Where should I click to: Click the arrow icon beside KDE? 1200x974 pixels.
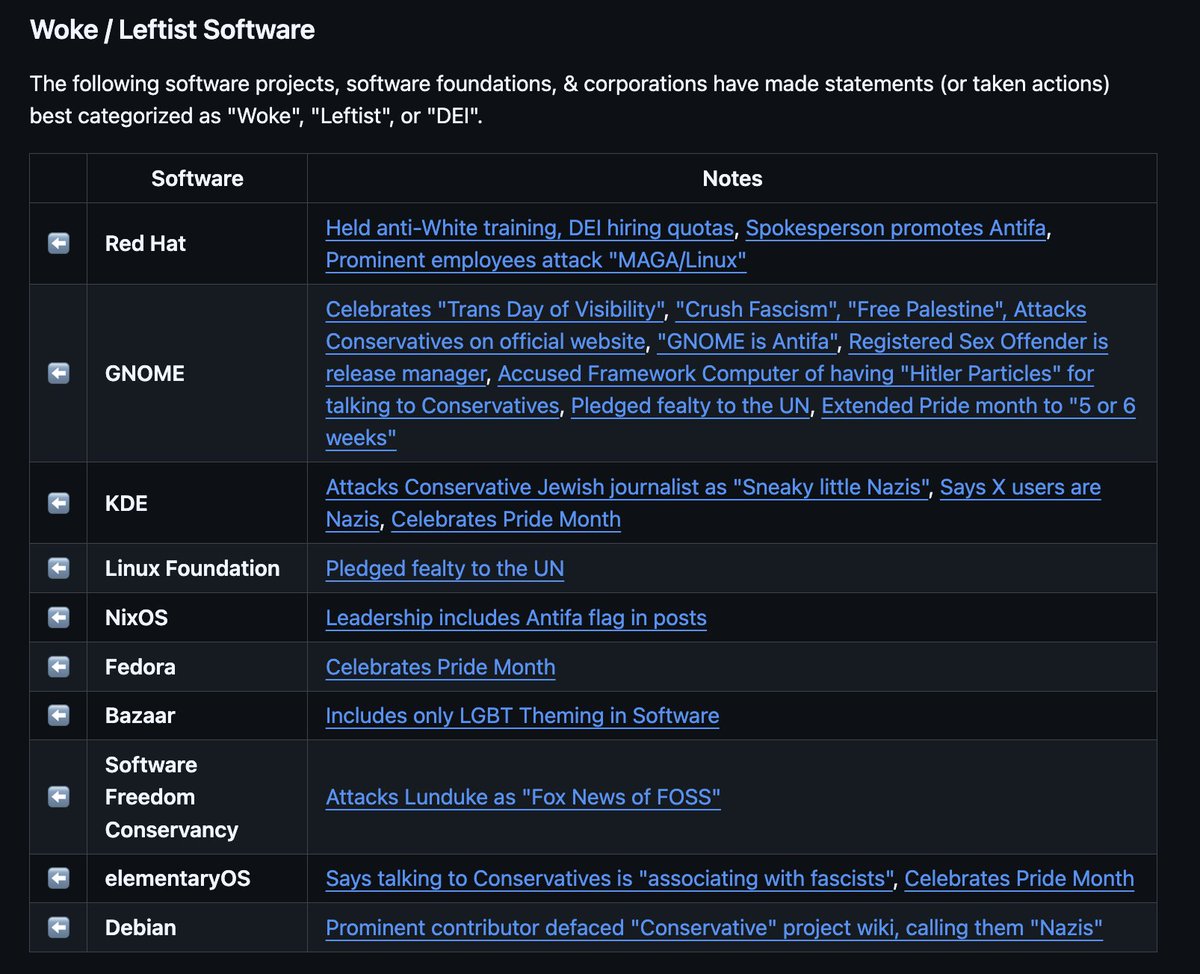(x=58, y=503)
